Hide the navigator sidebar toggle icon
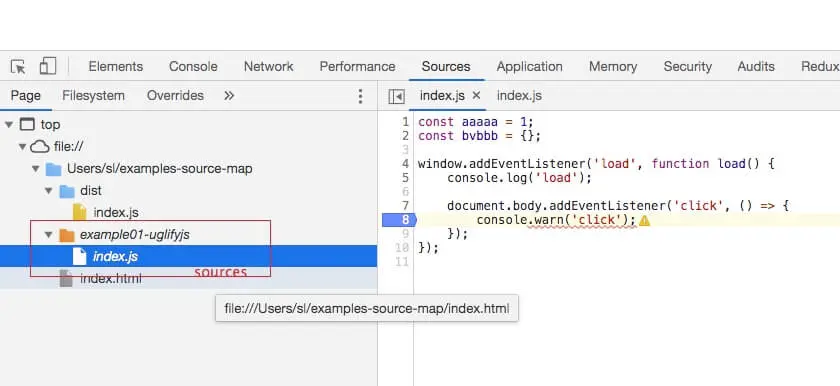The width and height of the screenshot is (840, 386). coord(396,96)
